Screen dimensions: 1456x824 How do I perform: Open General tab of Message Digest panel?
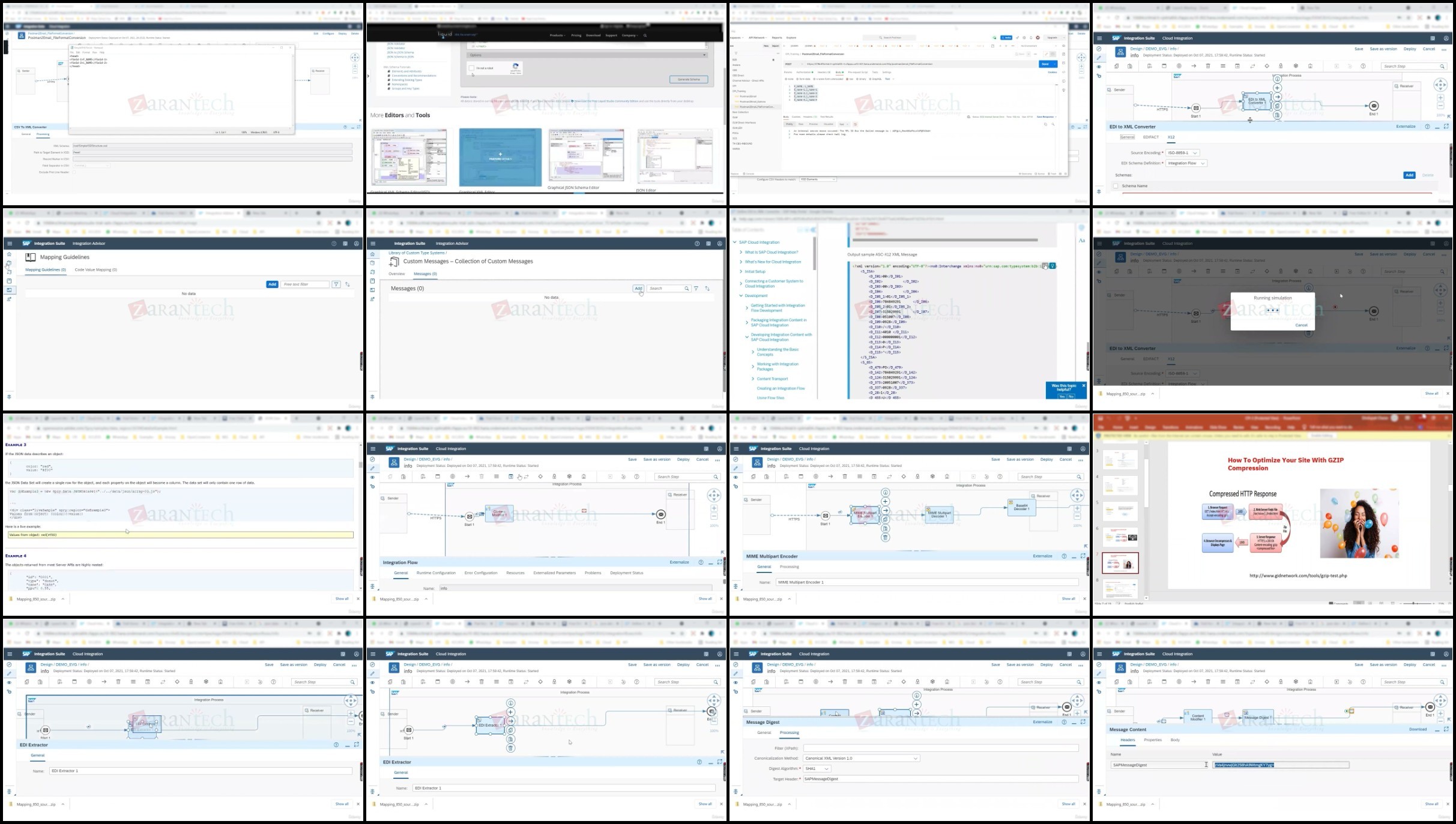[x=764, y=733]
